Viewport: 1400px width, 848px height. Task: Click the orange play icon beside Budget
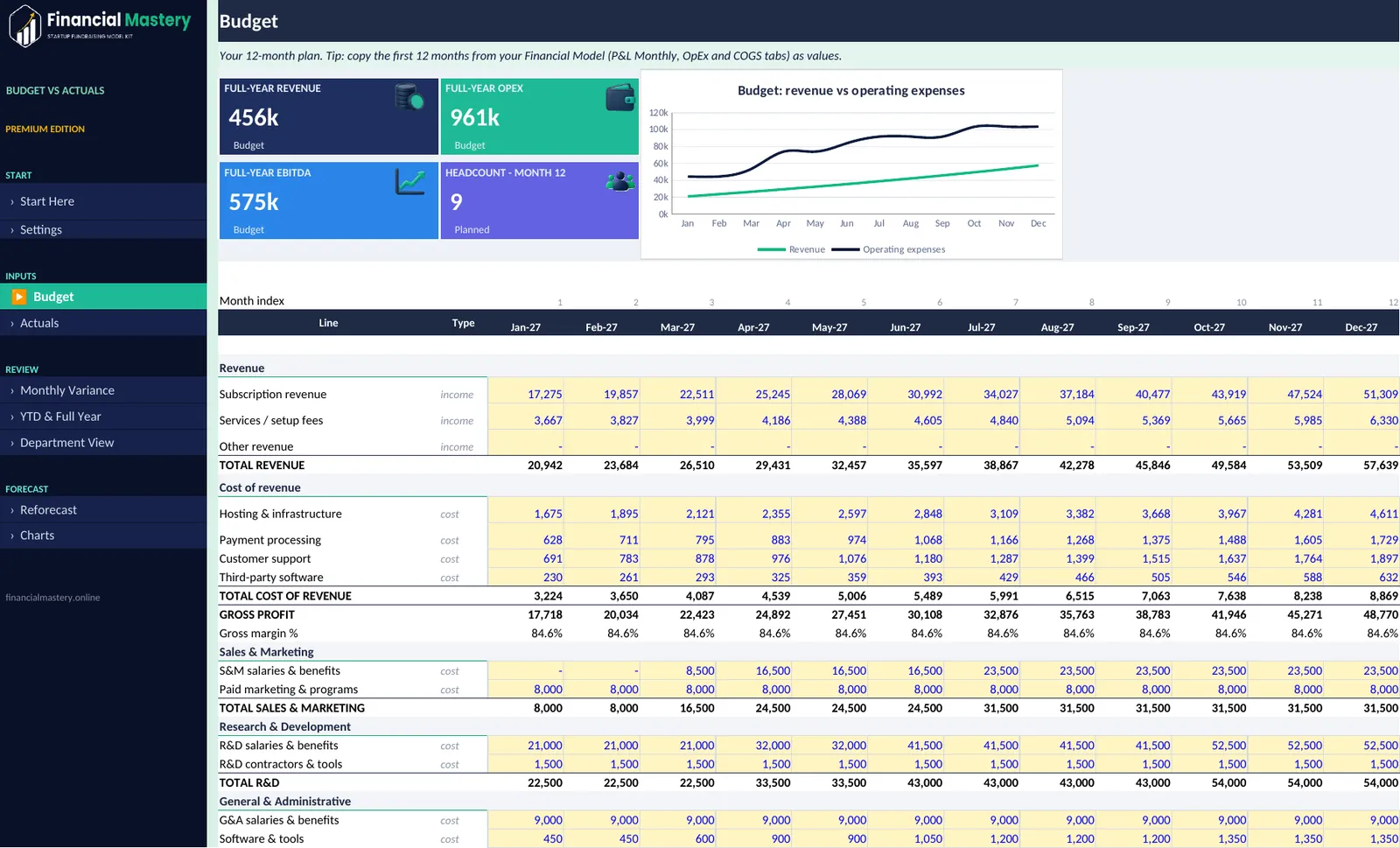(19, 297)
